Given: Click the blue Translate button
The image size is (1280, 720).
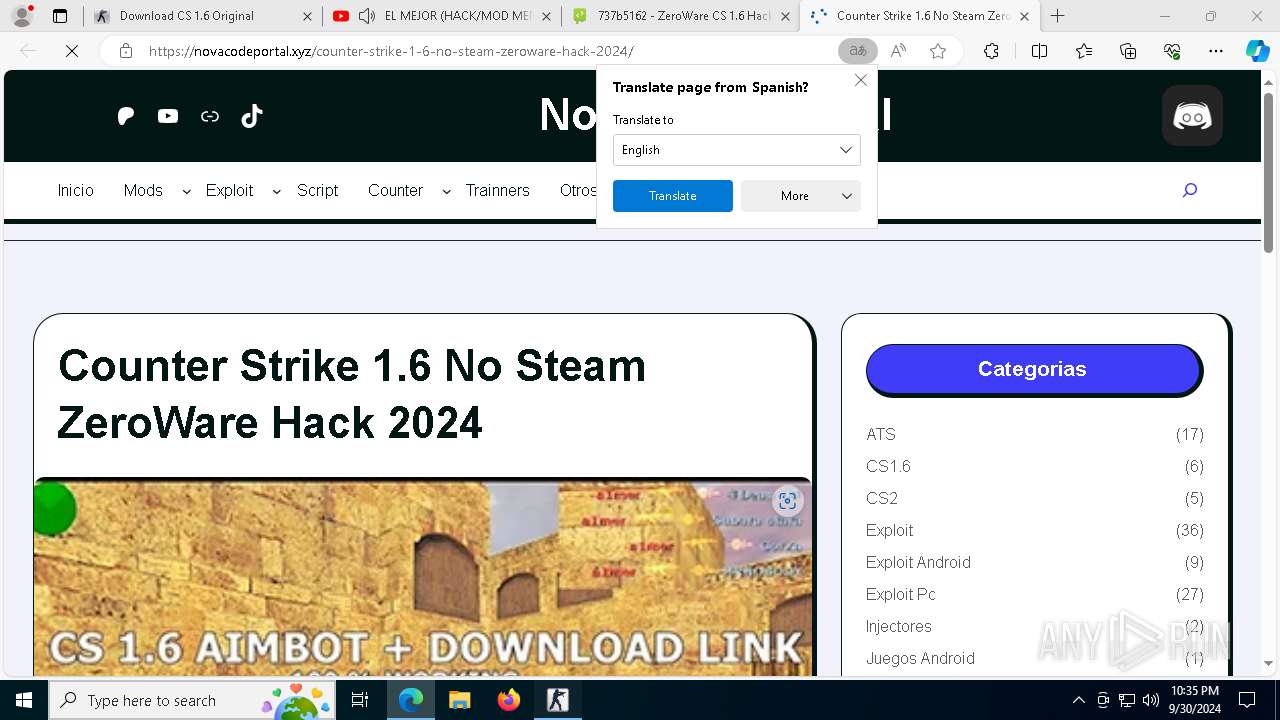Looking at the screenshot, I should [x=673, y=196].
